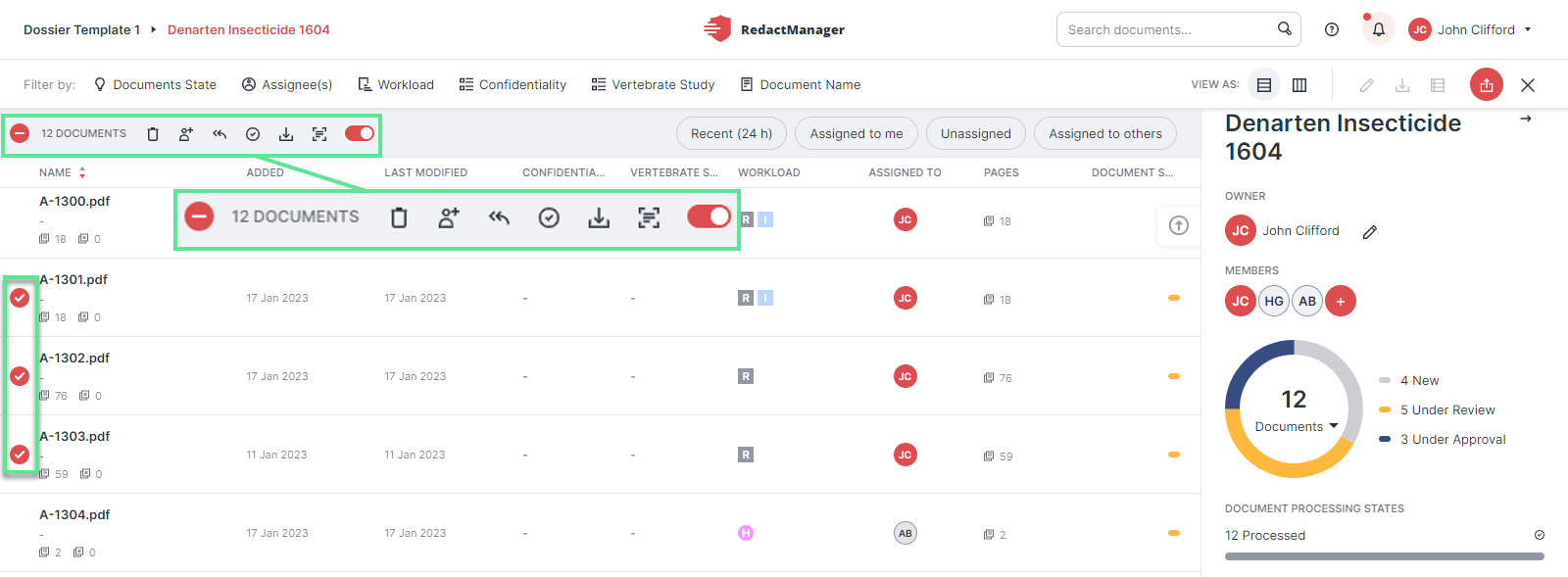
Task: Select the JC avatar under Members
Action: 1241,301
